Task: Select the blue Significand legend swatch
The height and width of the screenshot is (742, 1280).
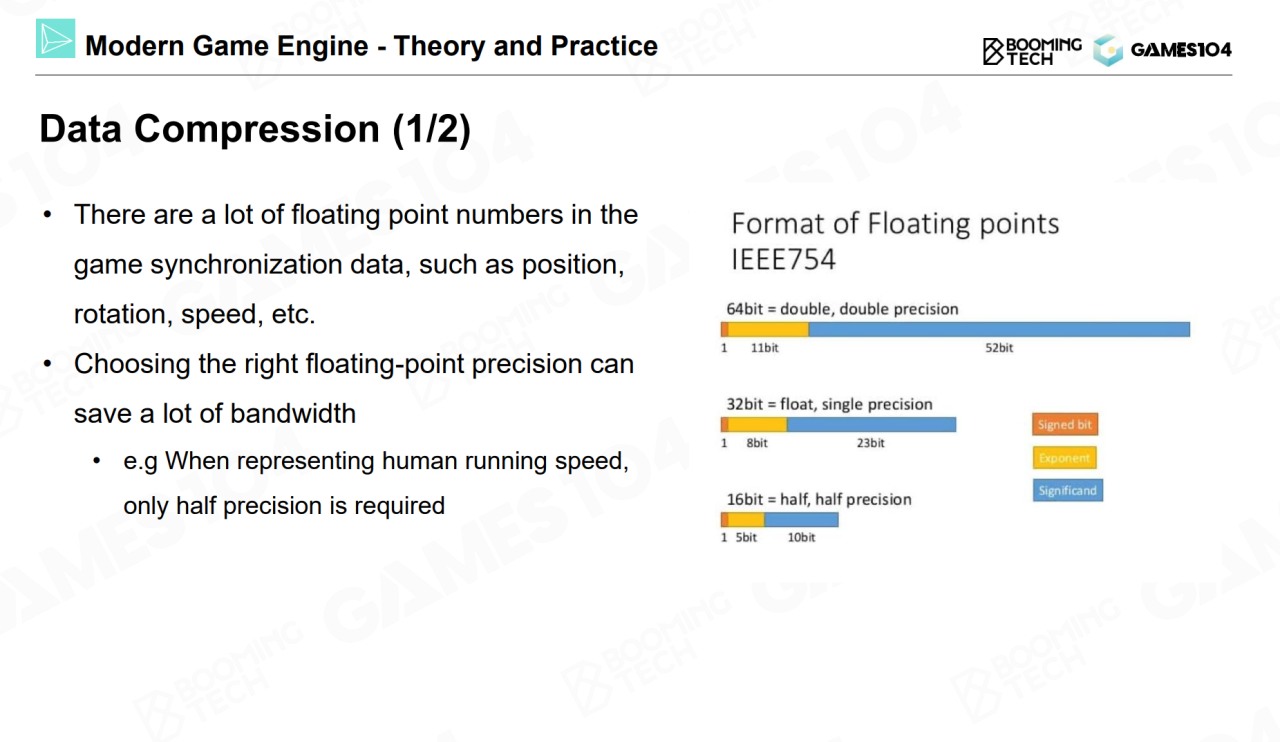Action: (x=1067, y=491)
